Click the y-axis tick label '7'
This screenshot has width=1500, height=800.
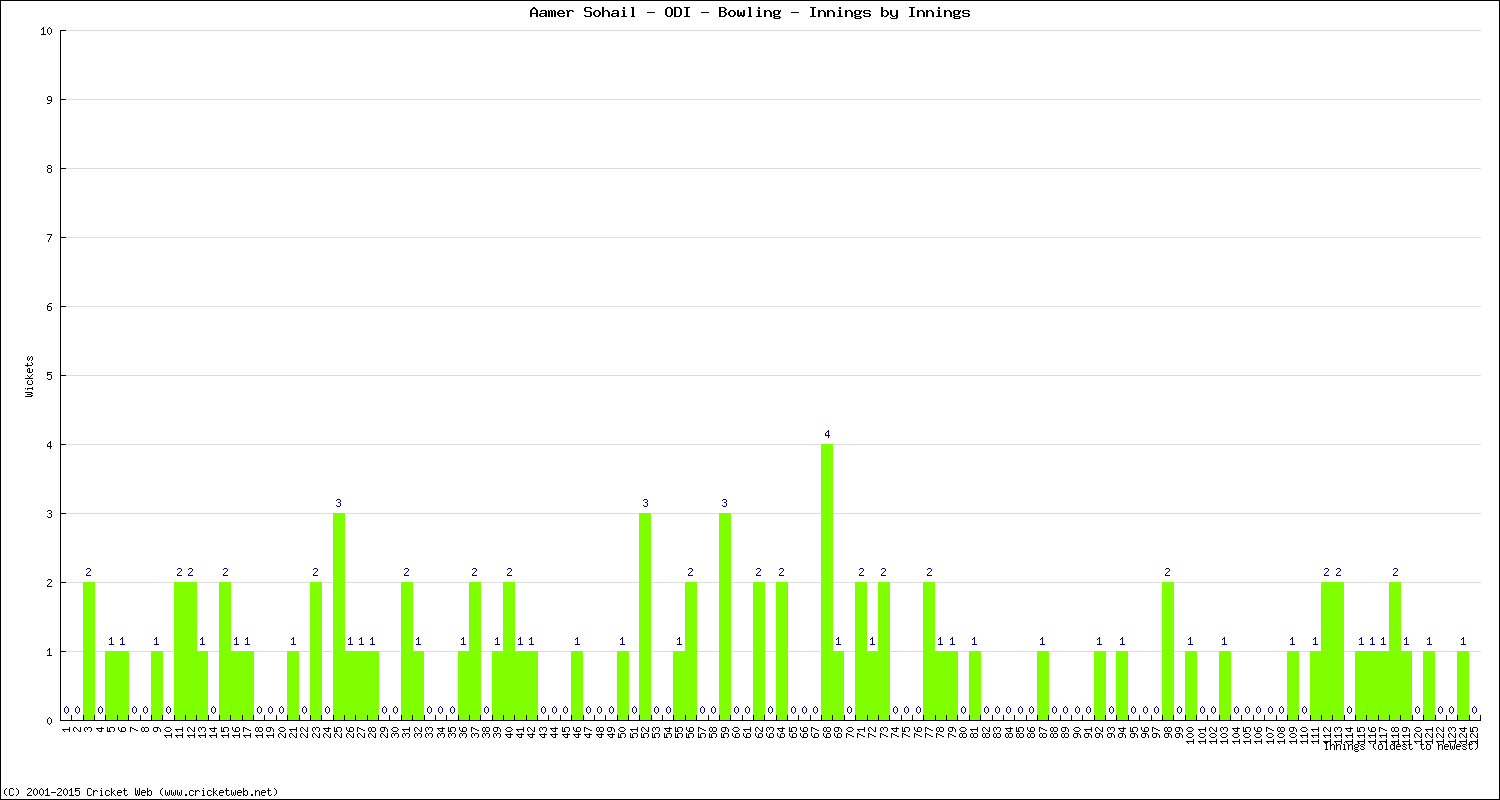(49, 238)
